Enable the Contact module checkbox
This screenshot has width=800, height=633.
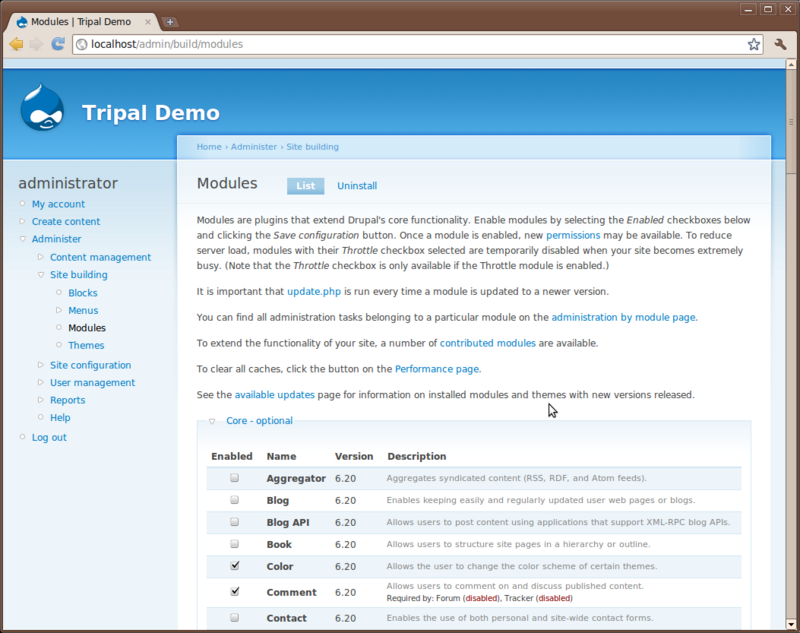point(234,618)
